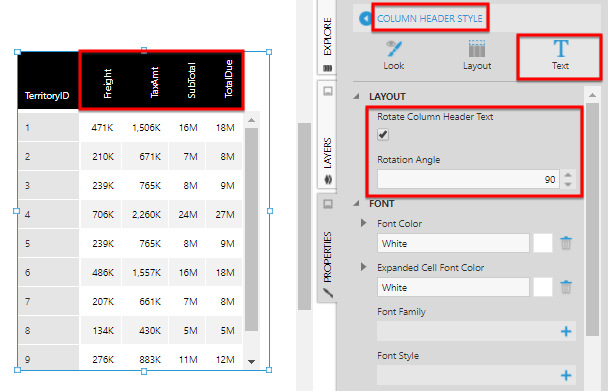Viewport: 608px width, 391px height.
Task: Add a Font Style with plus icon
Action: (566, 375)
